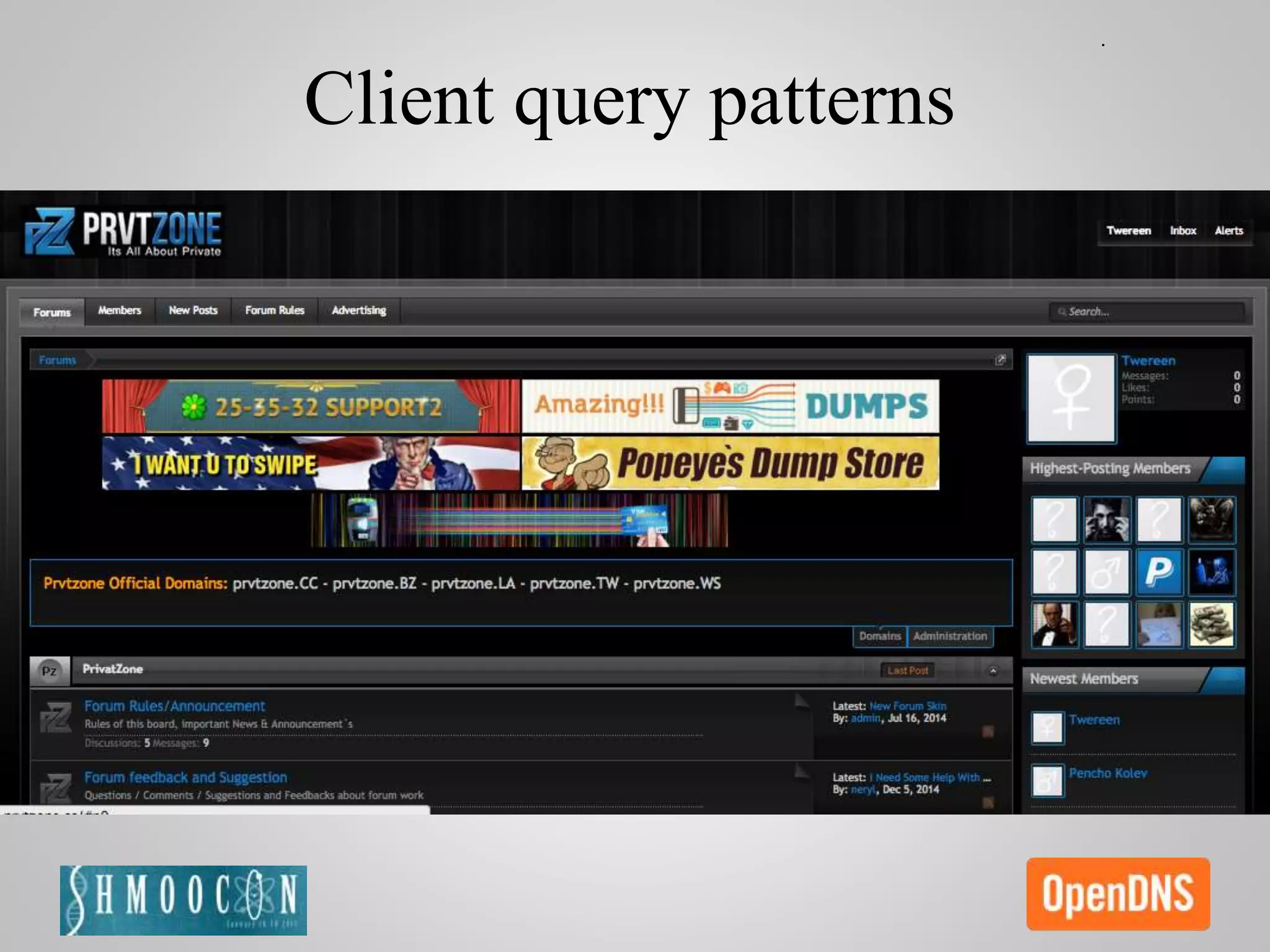Click the Forum feedback forum icon
Image resolution: width=1270 pixels, height=952 pixels.
56,789
